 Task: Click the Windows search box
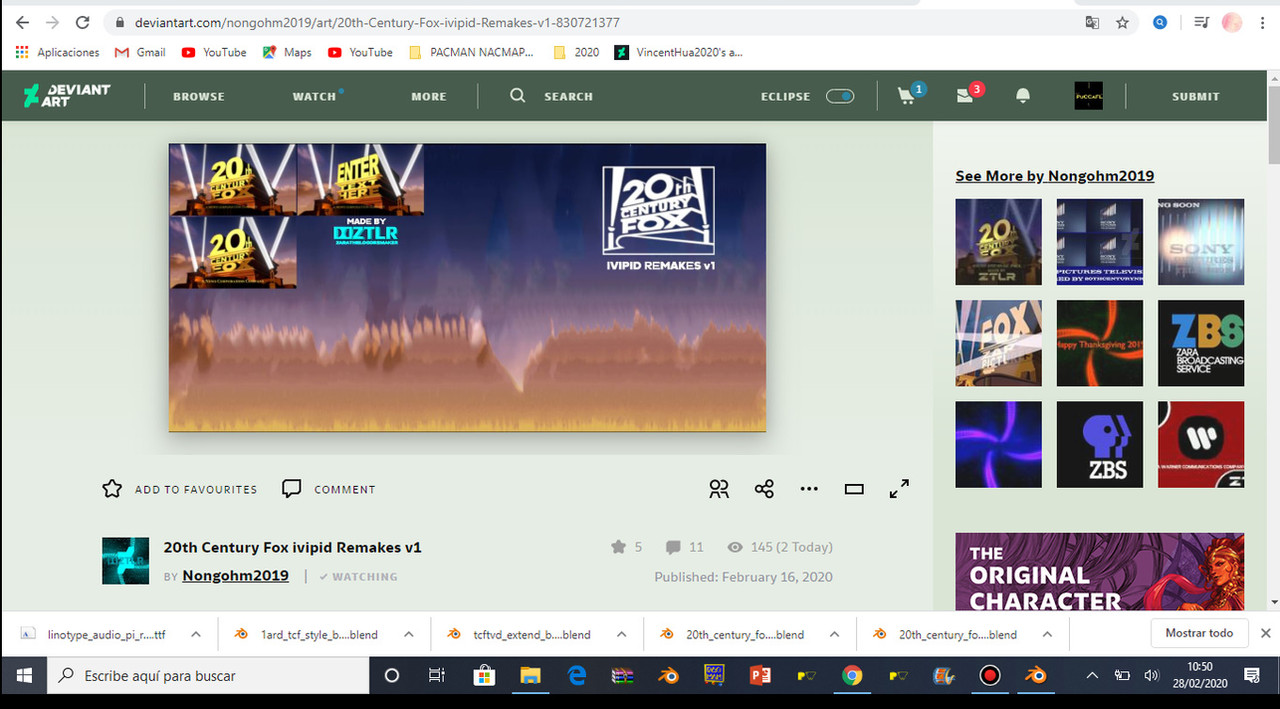209,676
